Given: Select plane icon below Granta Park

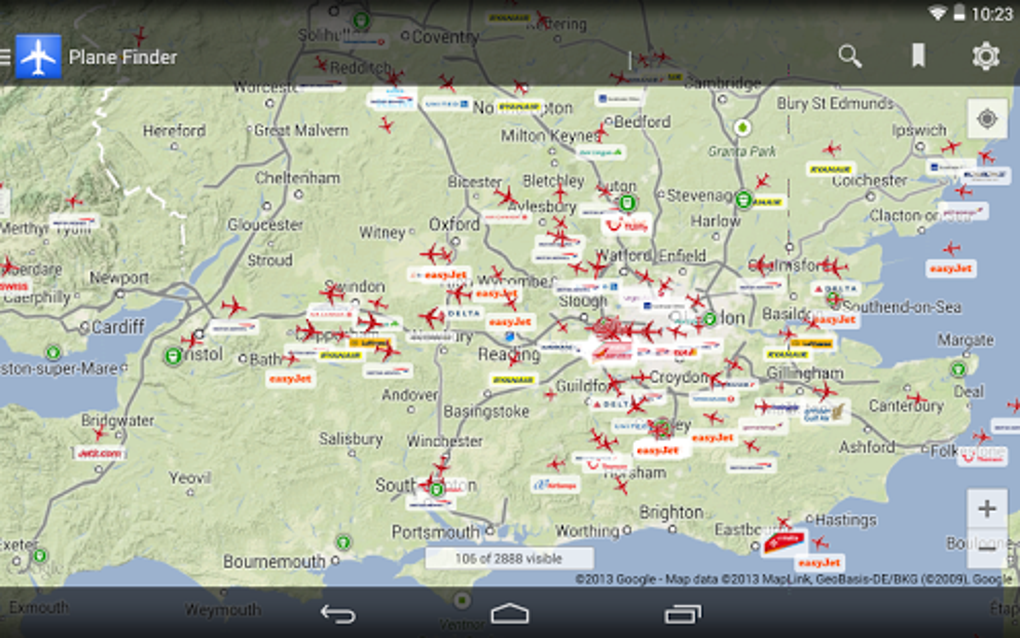Looking at the screenshot, I should coord(762,181).
